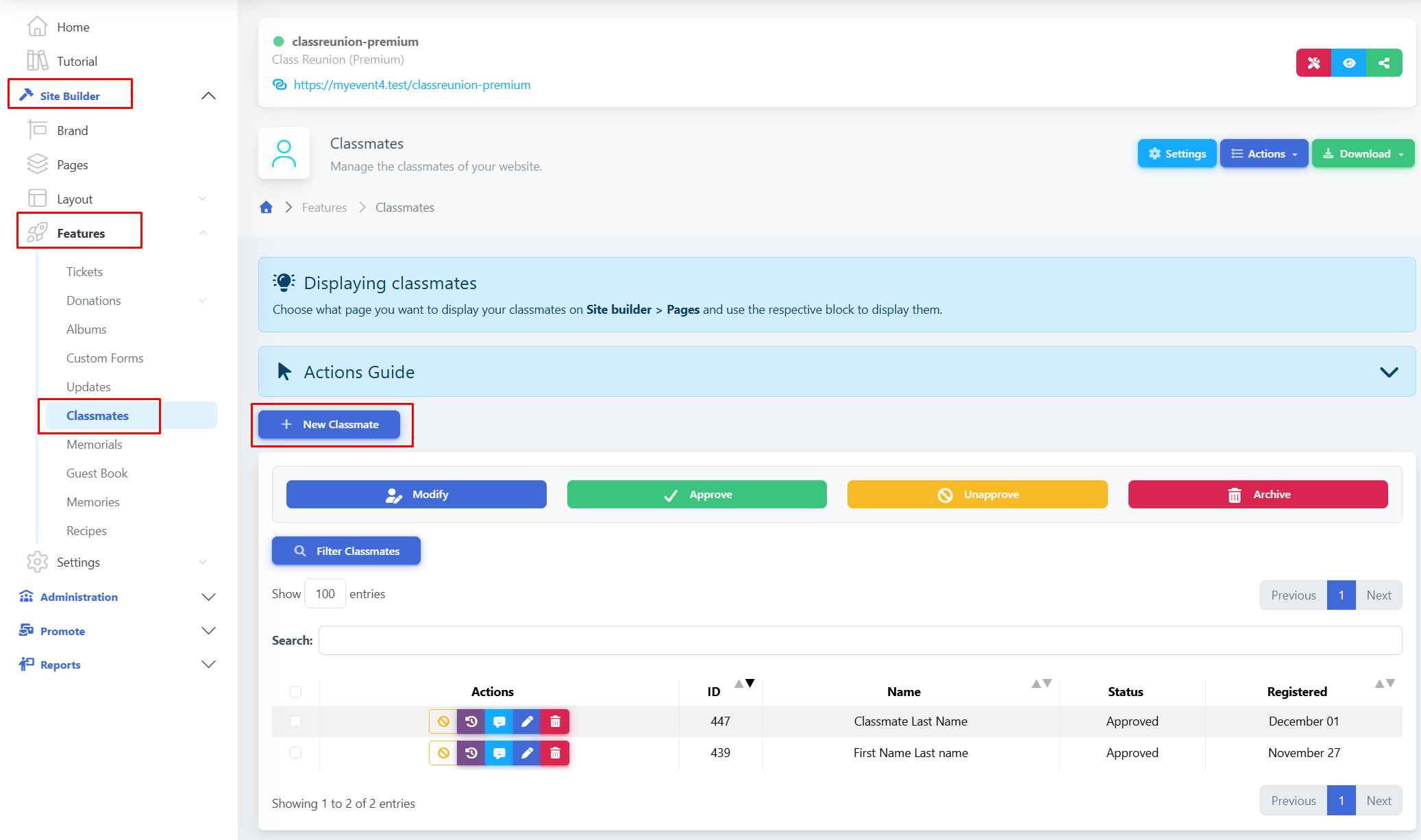The height and width of the screenshot is (840, 1421).
Task: Open the classreunion-premium site URL link
Action: coord(412,85)
